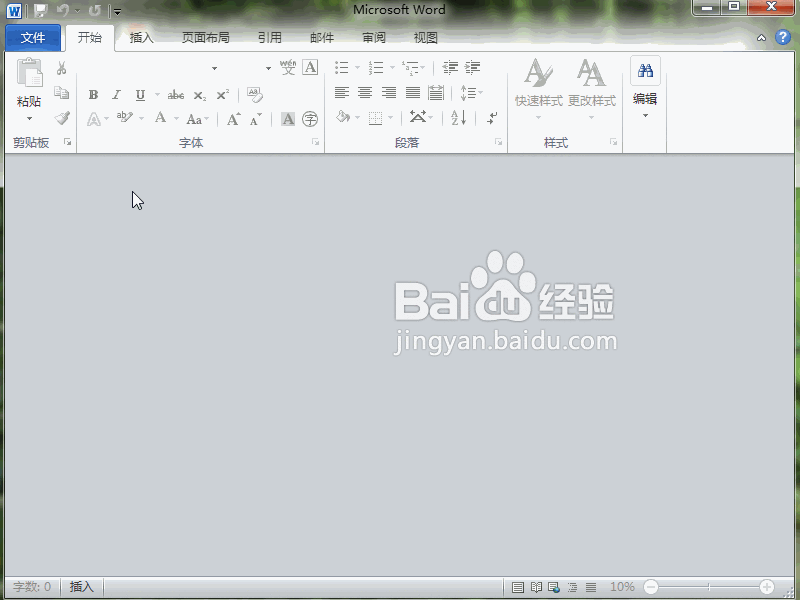Click the line spacing icon
Image resolution: width=800 pixels, height=600 pixels.
pyautogui.click(x=468, y=93)
